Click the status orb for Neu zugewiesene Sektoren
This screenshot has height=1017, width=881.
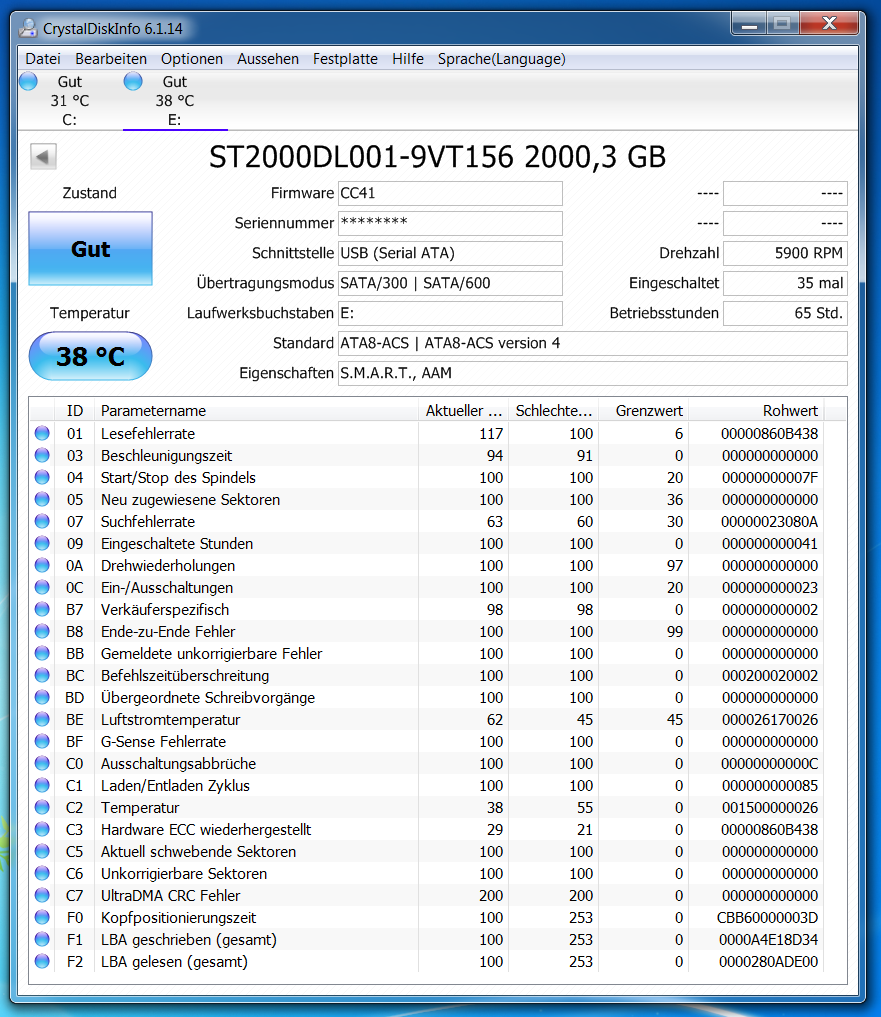click(x=42, y=499)
